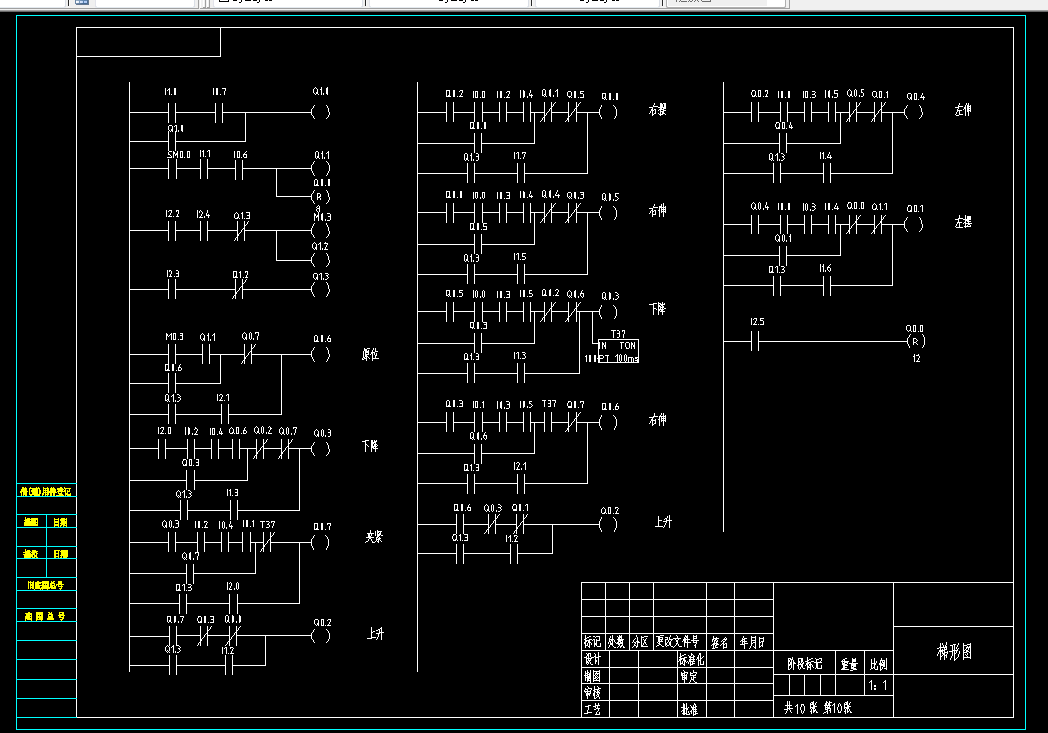1048x733 pixels.
Task: Select the 批准 label
Action: 689,709
